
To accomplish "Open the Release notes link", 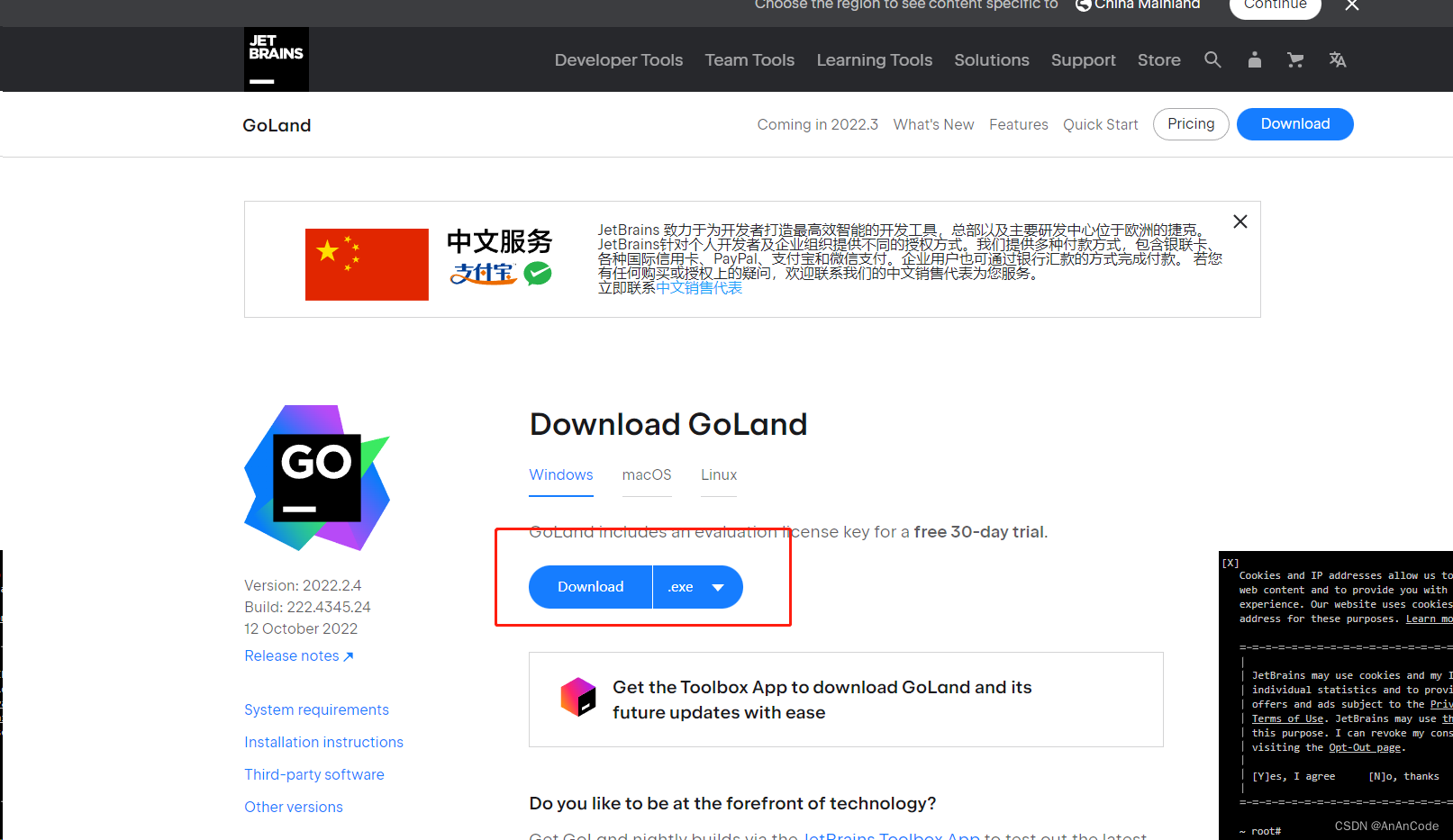I will pyautogui.click(x=299, y=655).
